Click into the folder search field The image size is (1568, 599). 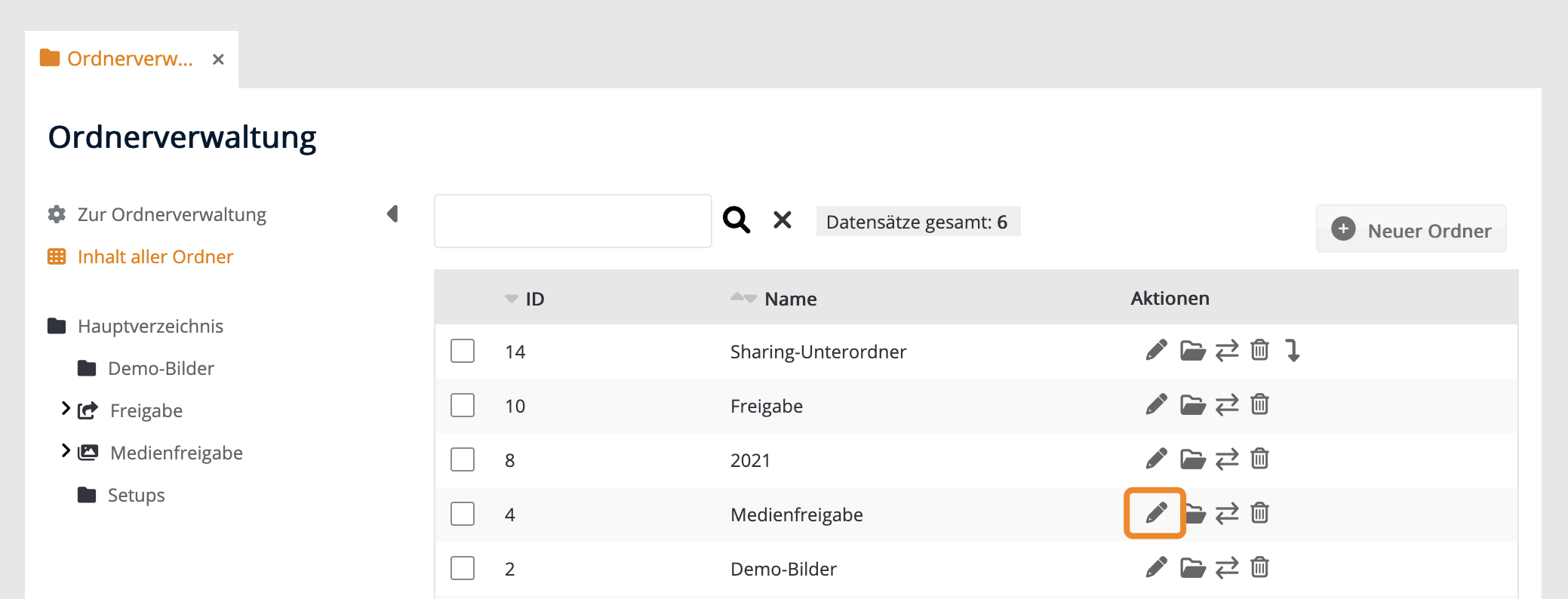click(573, 221)
